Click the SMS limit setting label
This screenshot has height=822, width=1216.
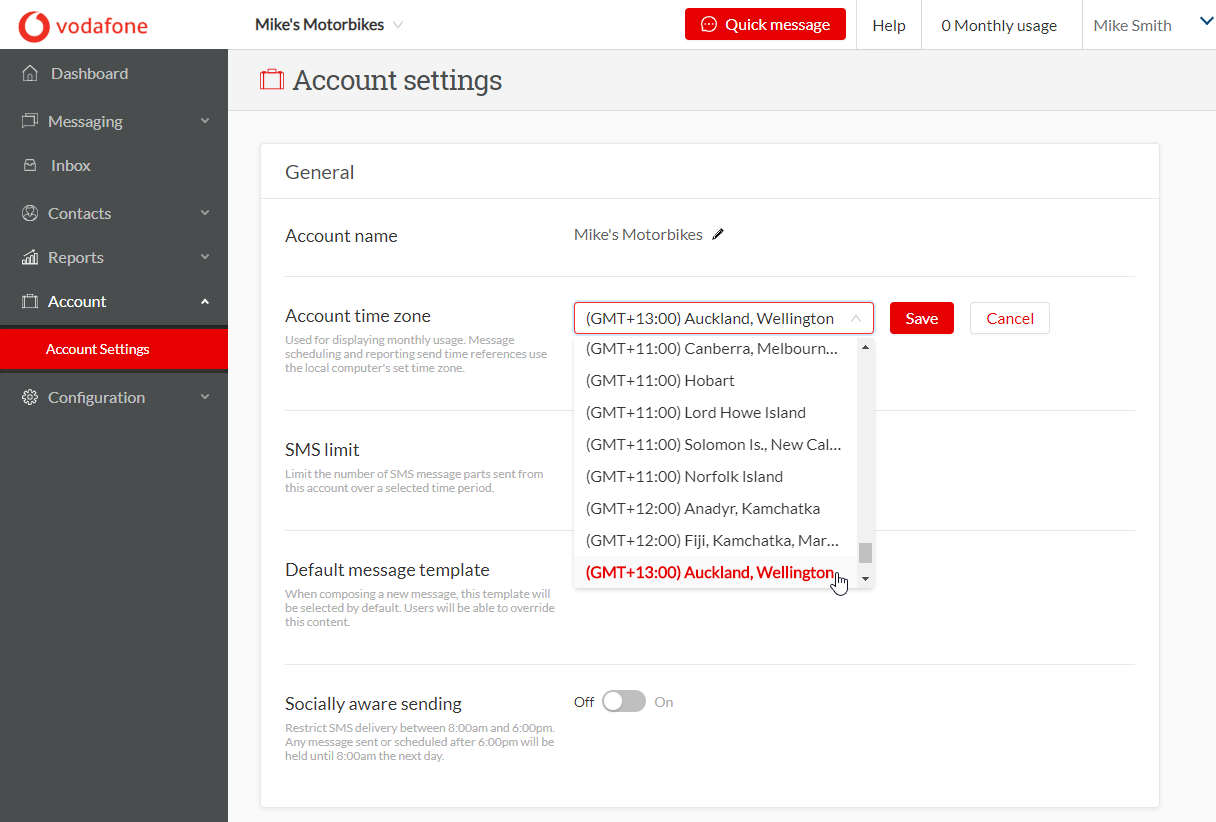322,449
